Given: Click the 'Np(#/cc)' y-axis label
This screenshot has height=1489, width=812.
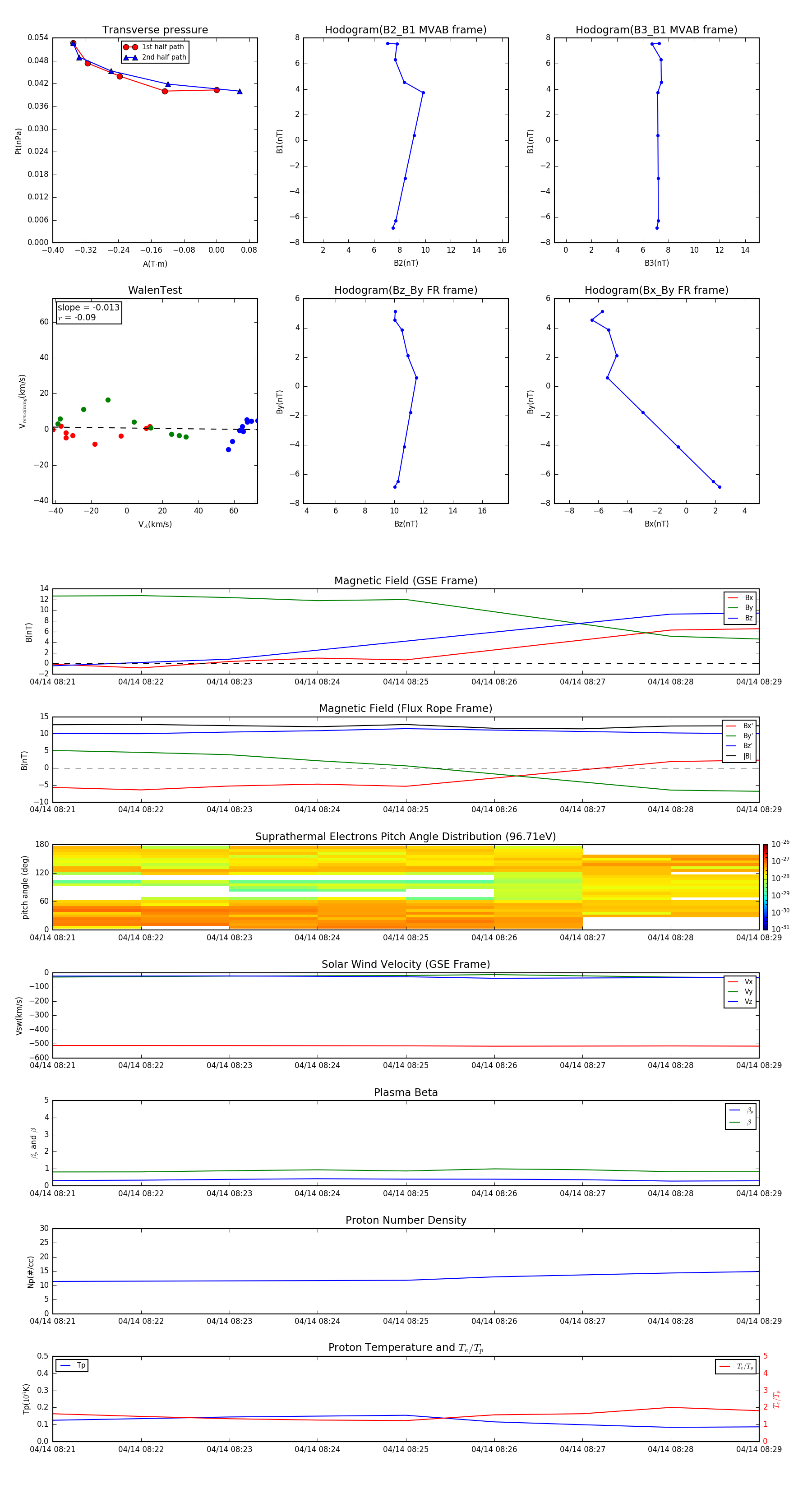Looking at the screenshot, I should click(31, 1272).
